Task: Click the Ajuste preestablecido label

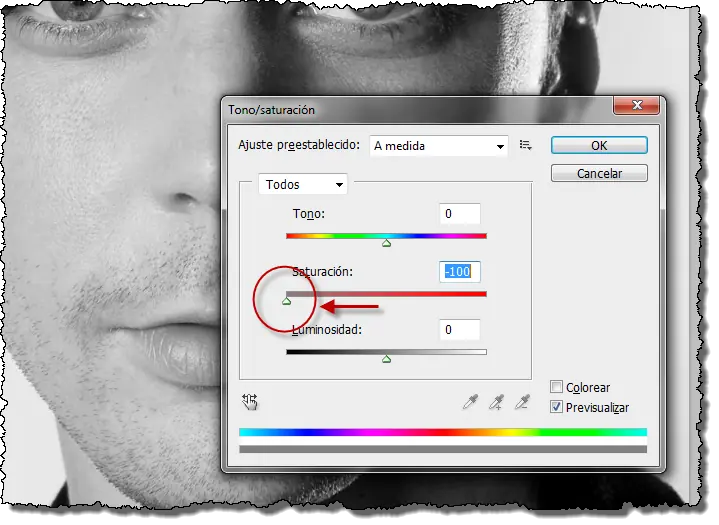Action: (299, 145)
